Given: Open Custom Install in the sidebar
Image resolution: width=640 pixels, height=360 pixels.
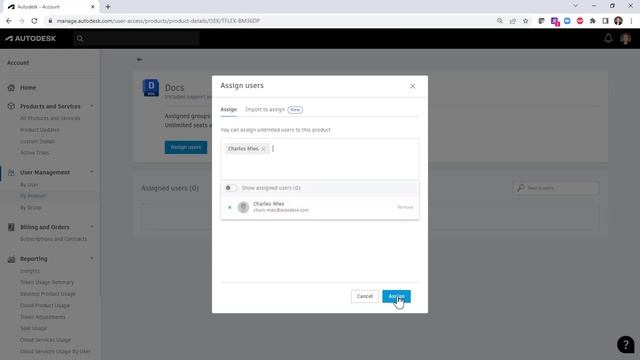Looking at the screenshot, I should pyautogui.click(x=37, y=141).
